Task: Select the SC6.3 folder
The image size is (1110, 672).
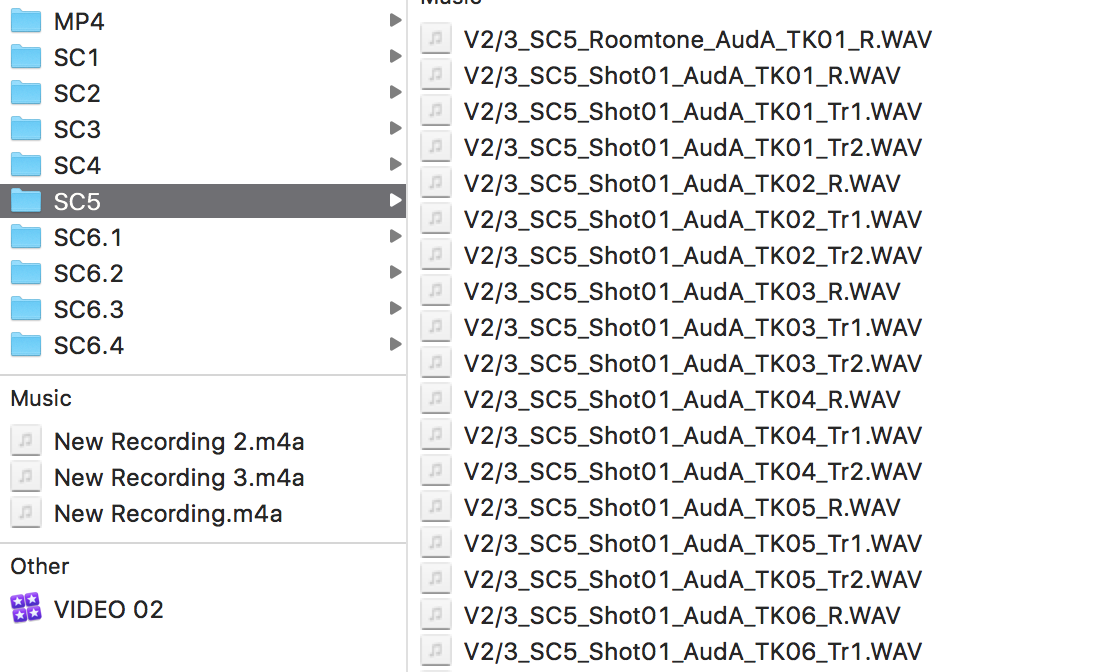Action: (x=88, y=309)
